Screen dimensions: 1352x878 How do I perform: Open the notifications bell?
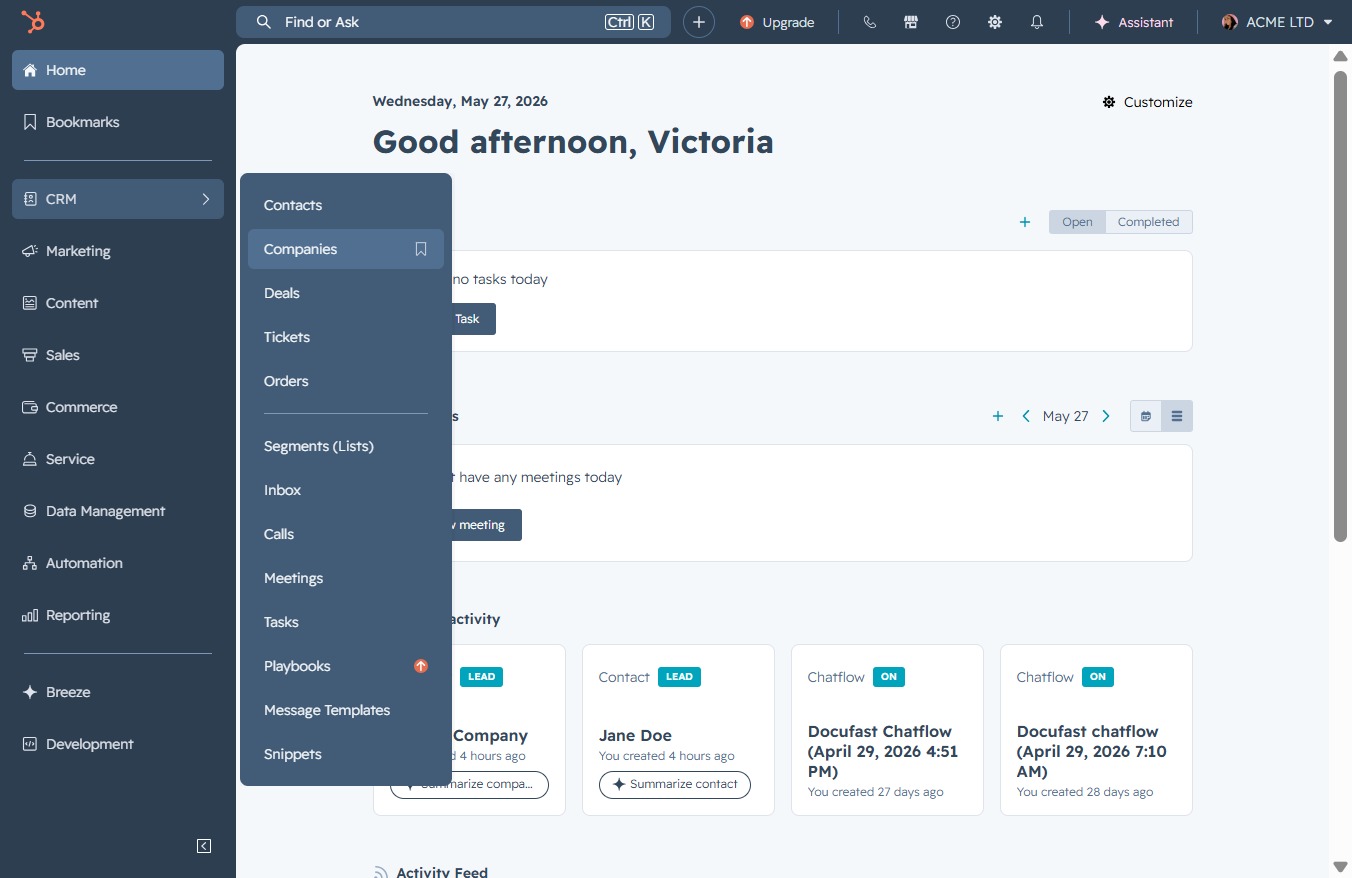[1037, 22]
